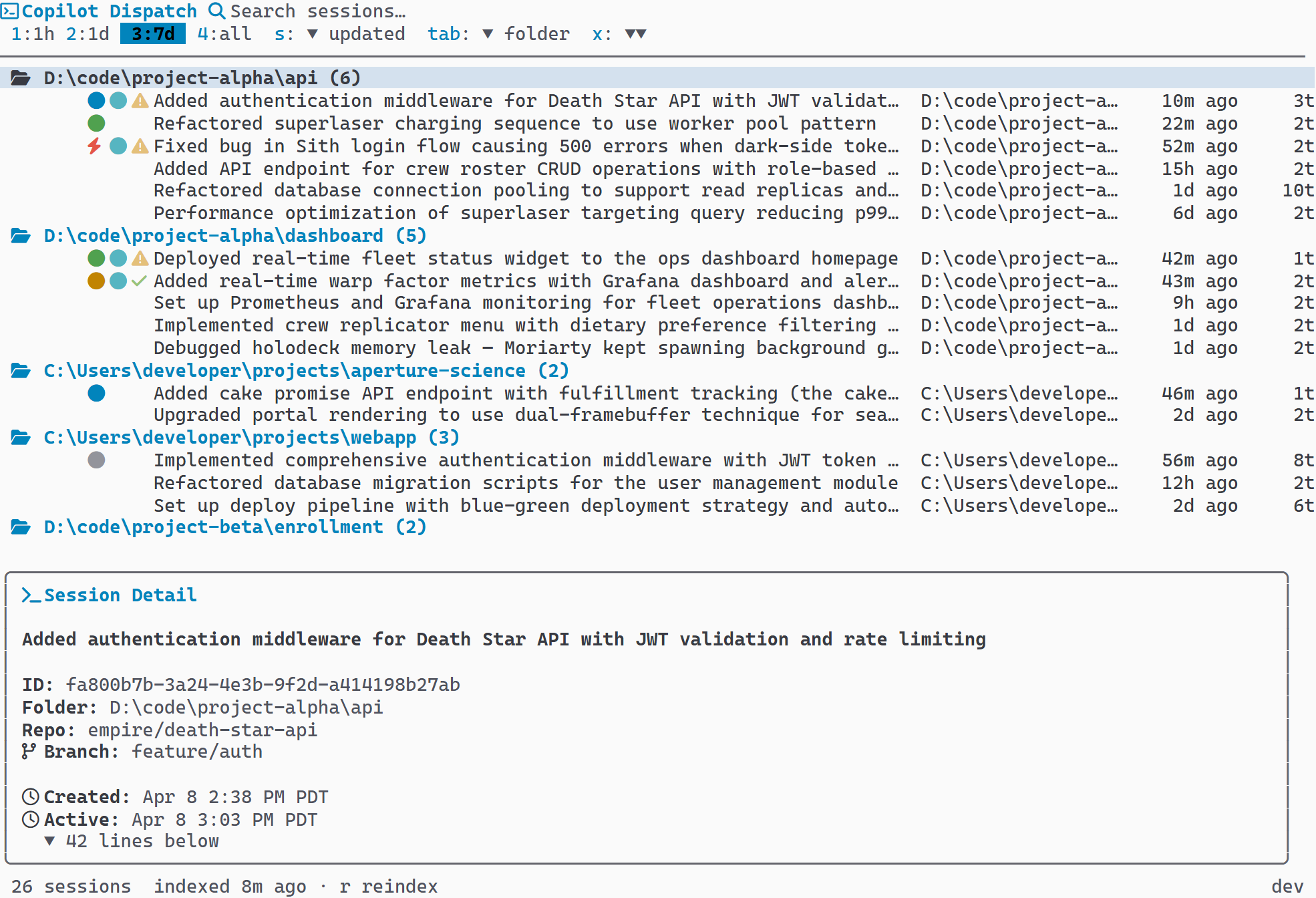Viewport: 1316px width, 898px height.
Task: Click the Folder value D:\code\project-alpha\api in details
Action: coord(246,708)
